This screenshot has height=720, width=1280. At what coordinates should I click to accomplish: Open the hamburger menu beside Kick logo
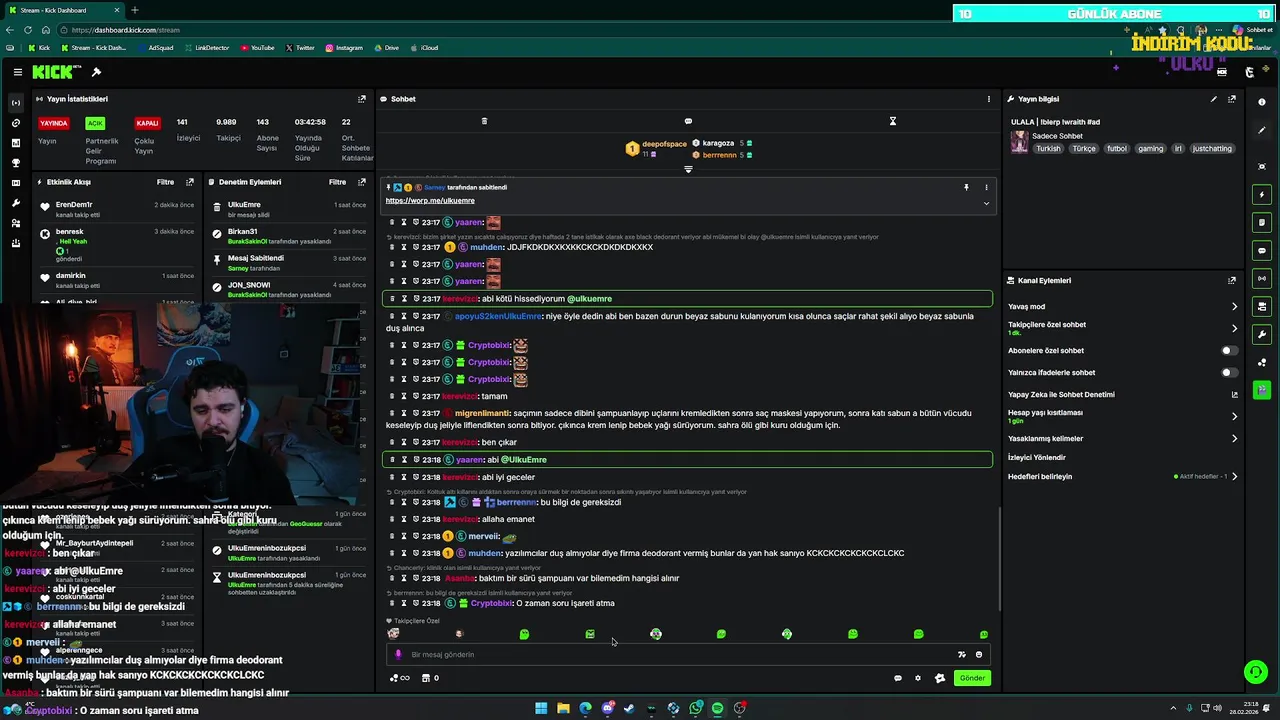pos(18,72)
